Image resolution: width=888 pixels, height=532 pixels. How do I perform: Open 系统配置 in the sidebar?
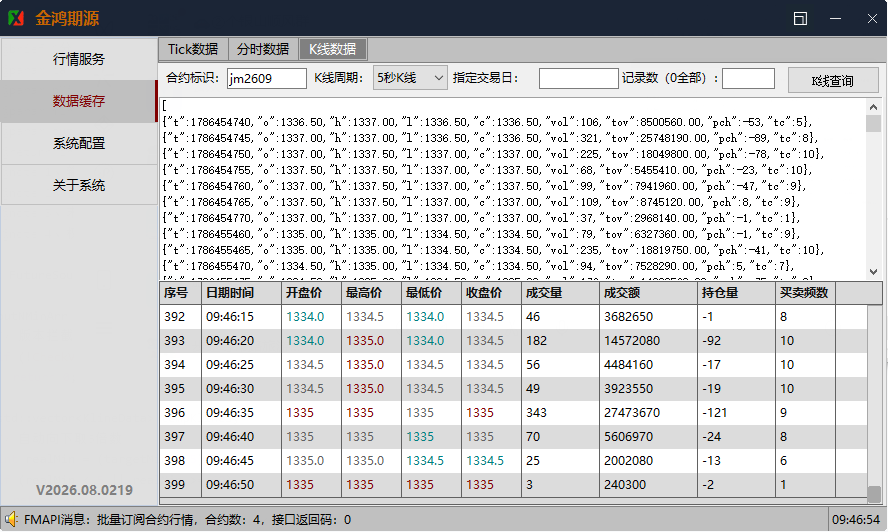coord(79,143)
